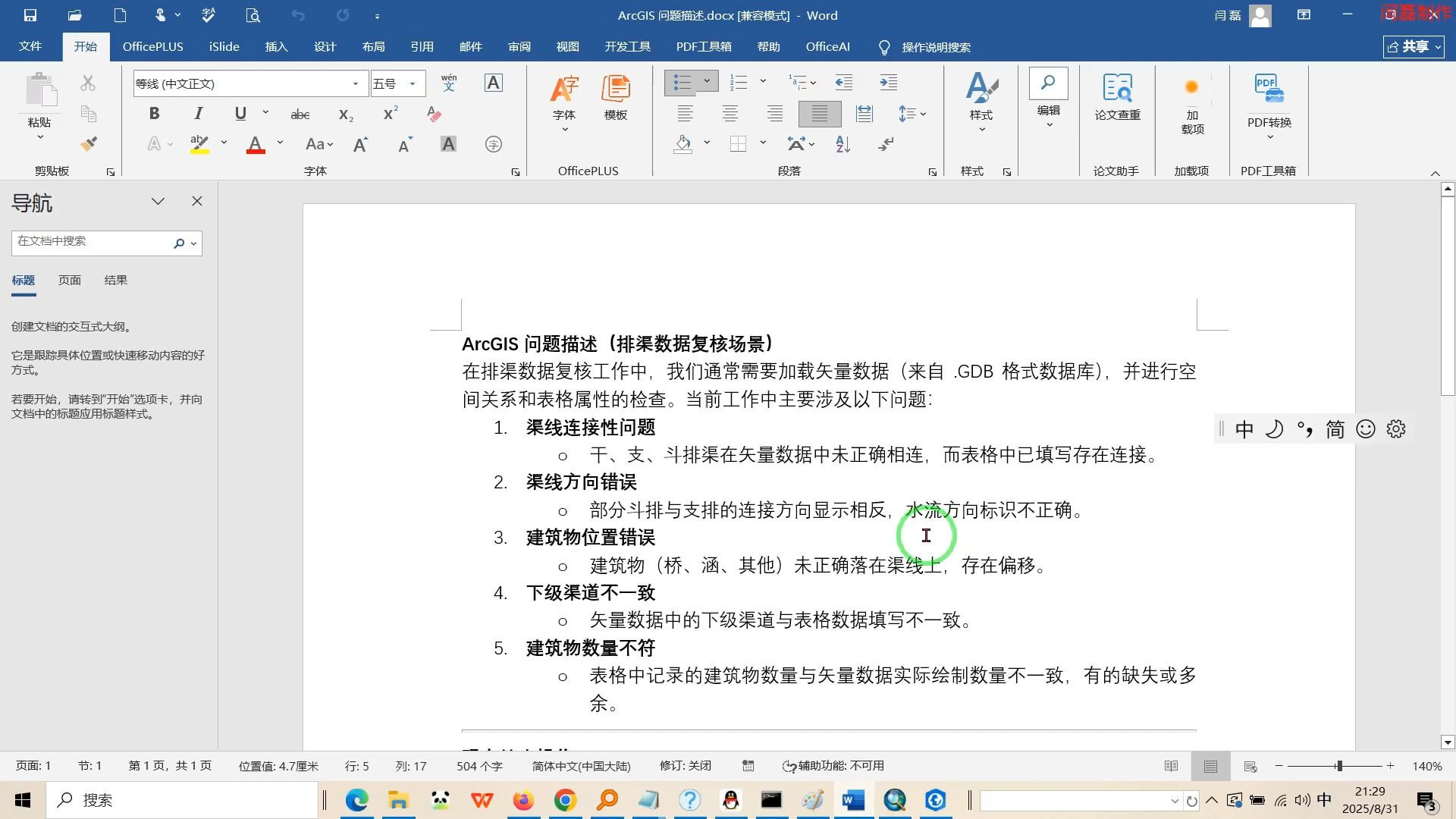This screenshot has height=819, width=1456.
Task: Open 论文查重 plagiarism check
Action: pyautogui.click(x=1117, y=97)
